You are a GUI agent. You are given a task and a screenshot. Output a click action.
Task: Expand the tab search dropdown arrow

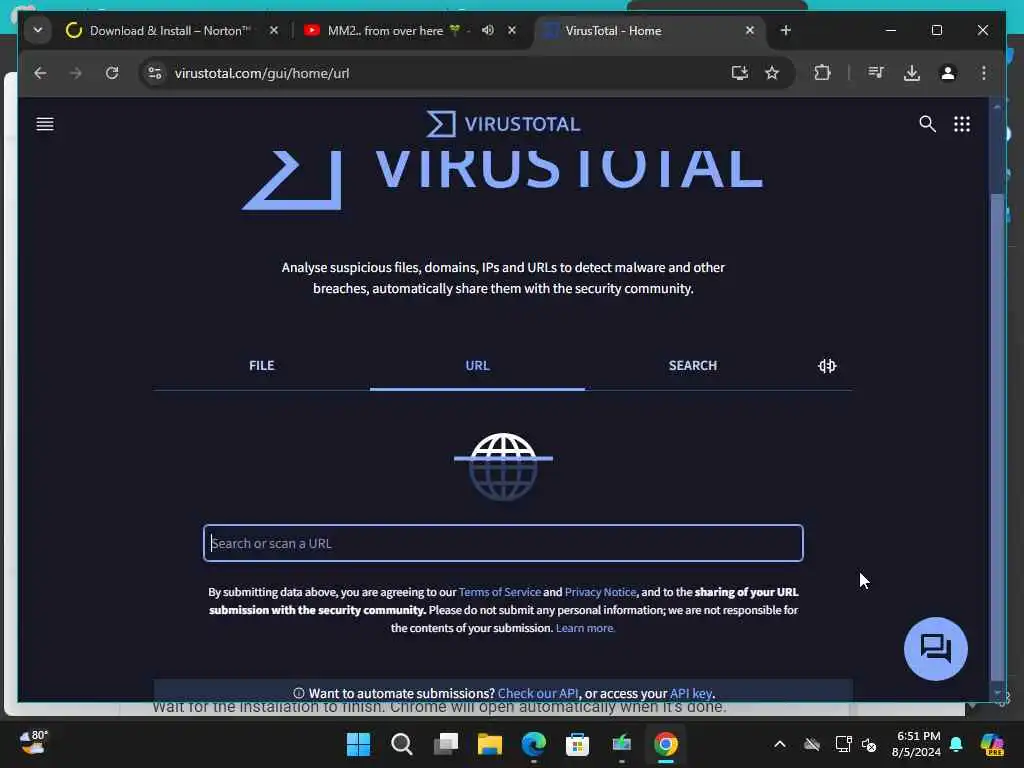38,30
